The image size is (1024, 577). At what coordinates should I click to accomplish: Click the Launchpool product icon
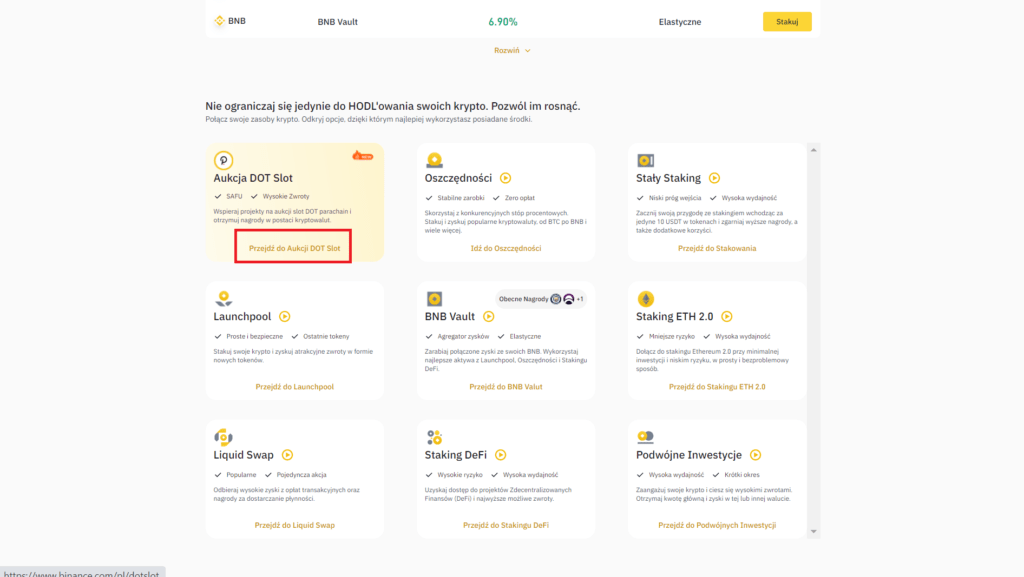(224, 298)
